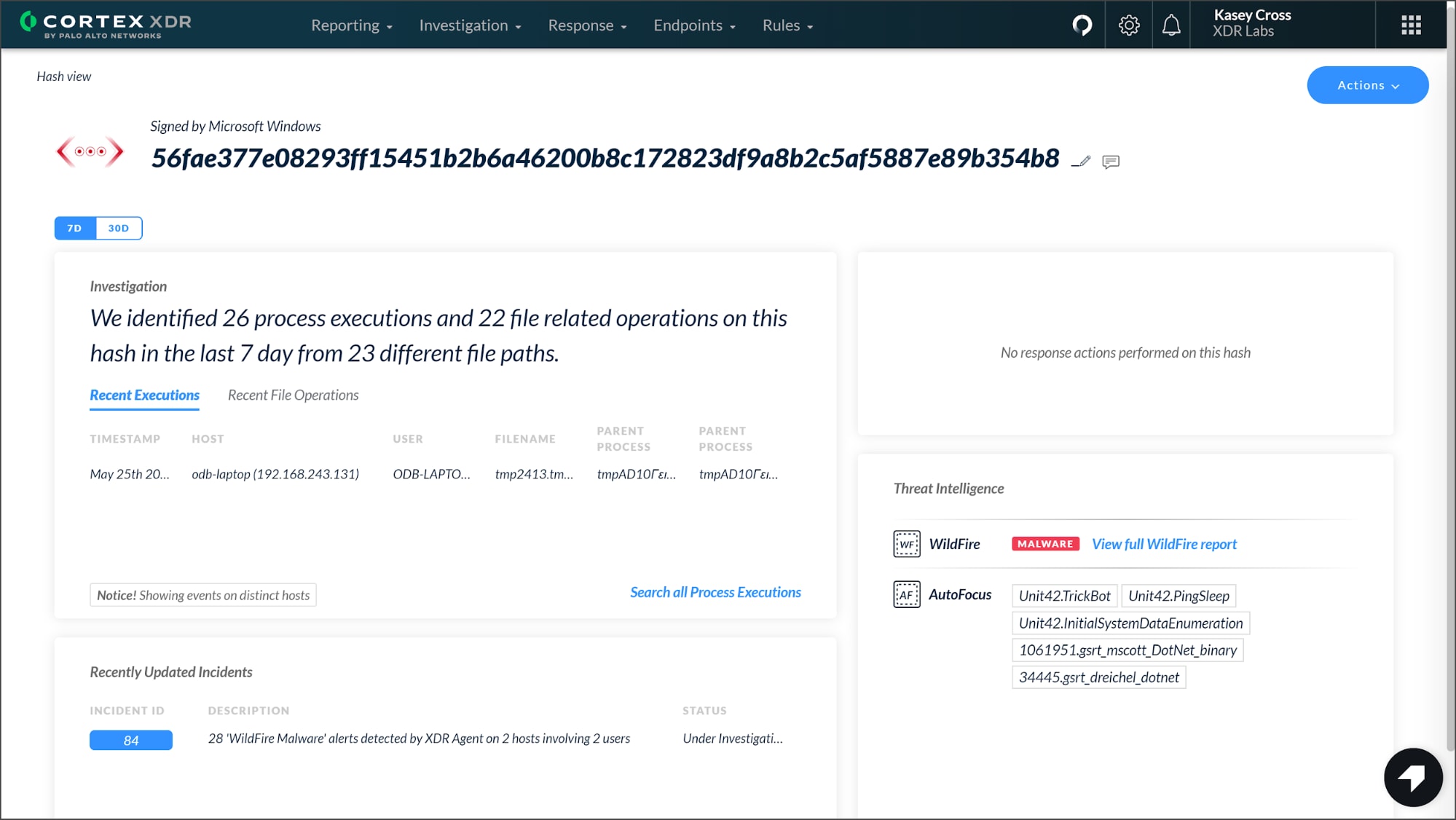
Task: Open the Response dropdown menu
Action: [587, 25]
